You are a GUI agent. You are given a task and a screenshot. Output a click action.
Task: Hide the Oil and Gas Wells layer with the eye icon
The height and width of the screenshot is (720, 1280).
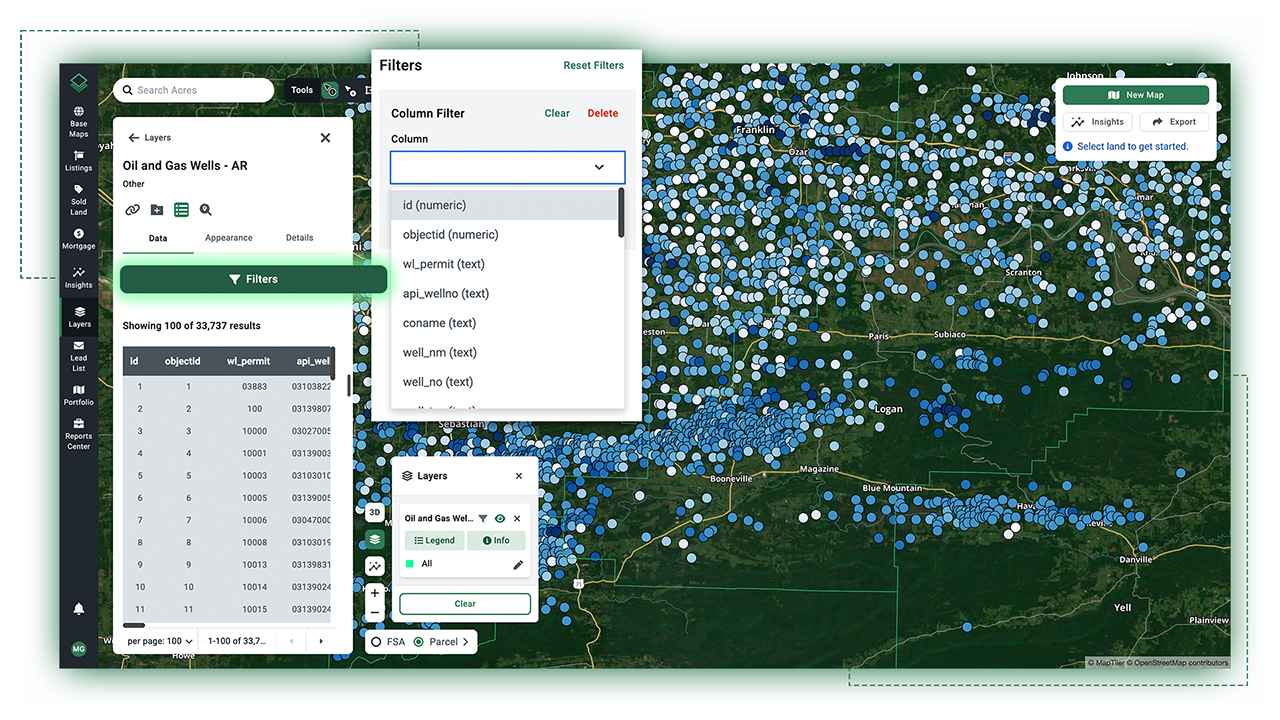tap(500, 519)
